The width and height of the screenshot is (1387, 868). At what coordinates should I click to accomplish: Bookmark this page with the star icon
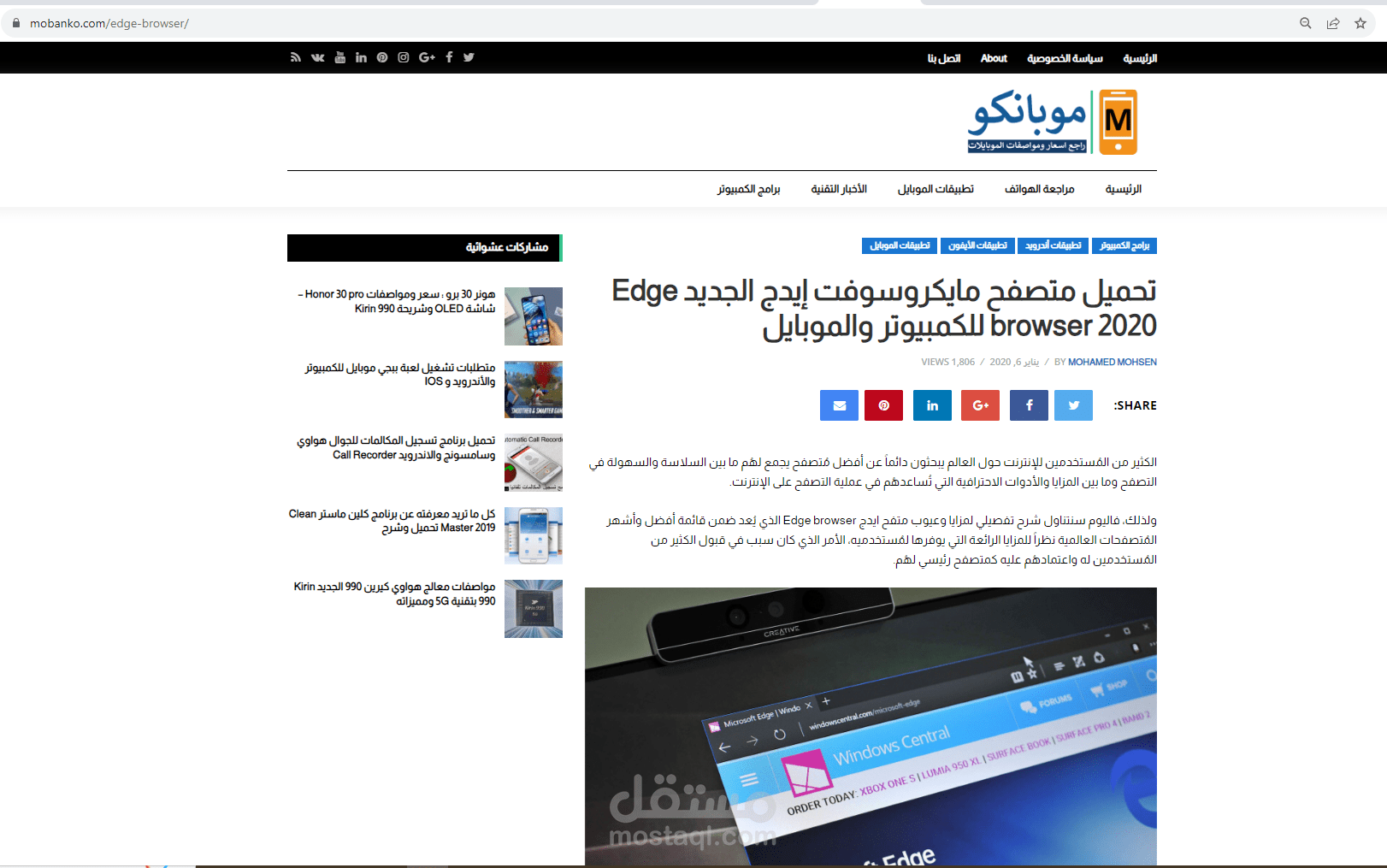pyautogui.click(x=1360, y=23)
